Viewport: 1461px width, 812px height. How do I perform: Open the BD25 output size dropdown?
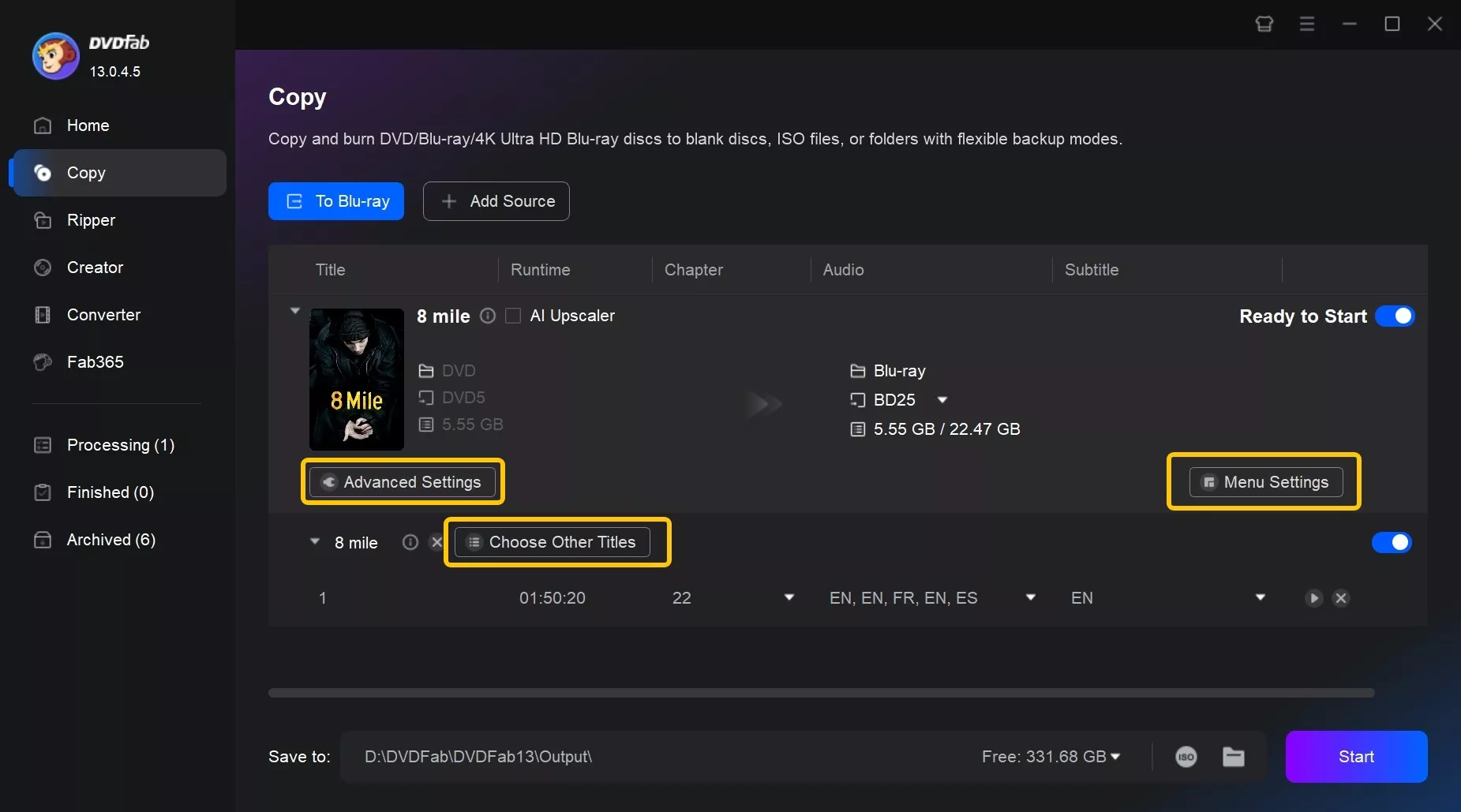(943, 400)
